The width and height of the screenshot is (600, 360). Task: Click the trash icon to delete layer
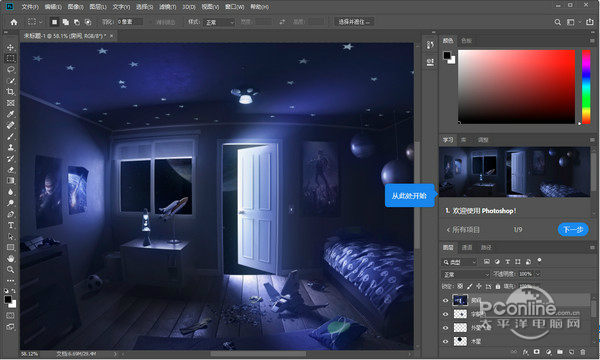(583, 352)
